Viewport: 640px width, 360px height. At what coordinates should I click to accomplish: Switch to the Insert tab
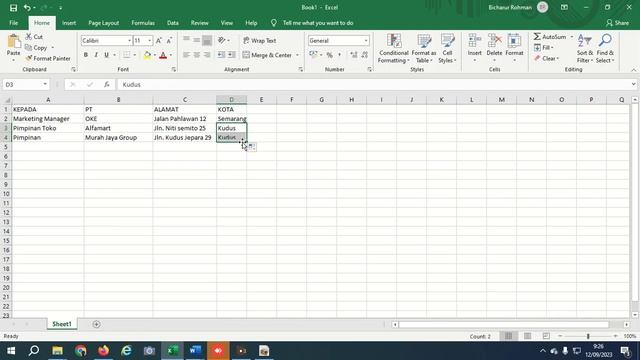pos(69,23)
